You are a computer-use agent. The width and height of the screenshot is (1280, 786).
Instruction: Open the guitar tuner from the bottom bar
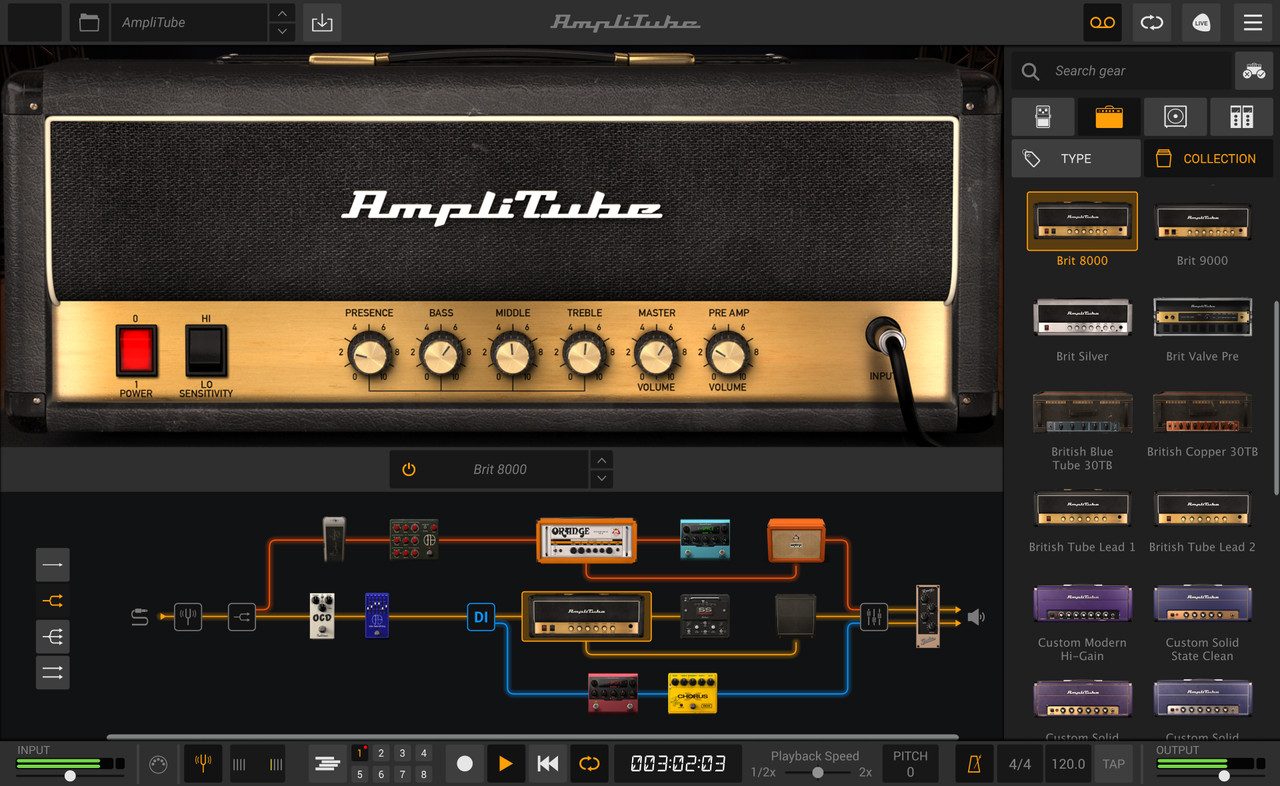[203, 763]
